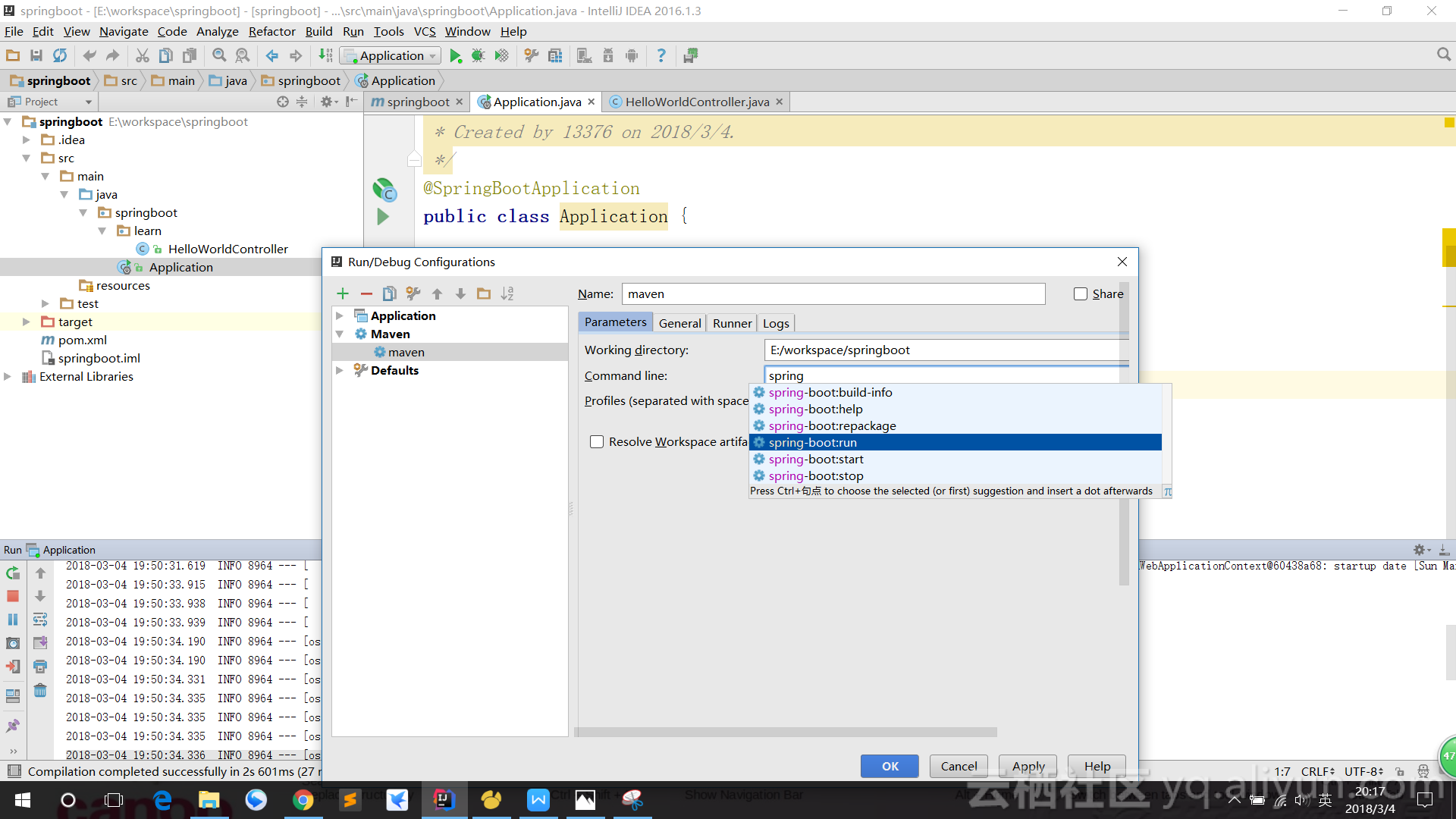Screen dimensions: 1456x819
Task: Pause output icon in Run panel
Action: pos(13,620)
